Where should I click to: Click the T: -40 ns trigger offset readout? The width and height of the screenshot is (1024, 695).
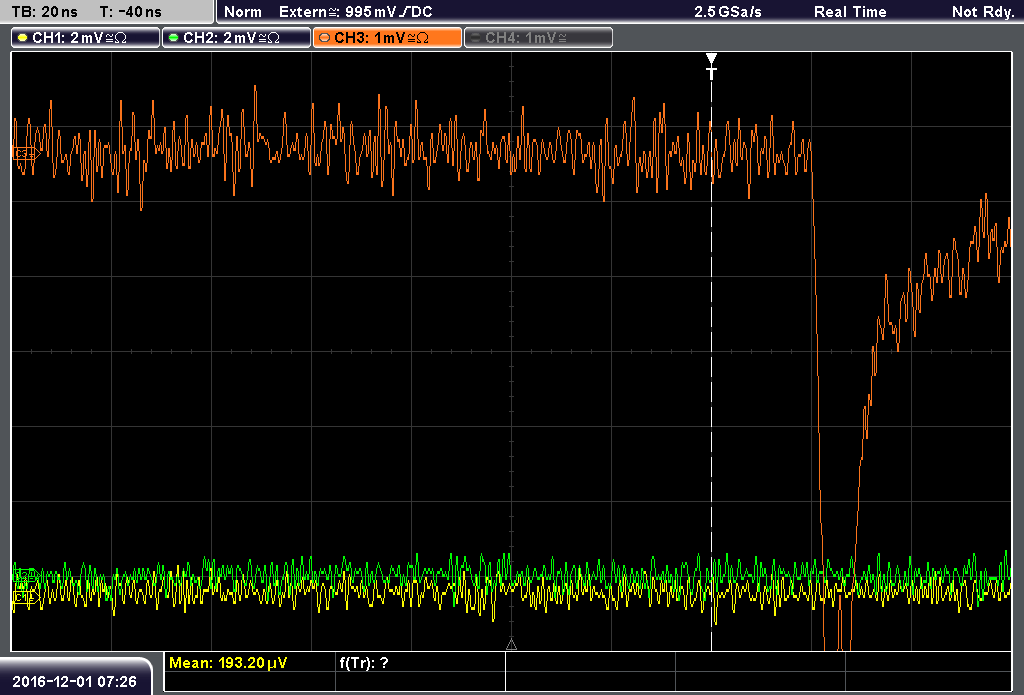[x=131, y=12]
